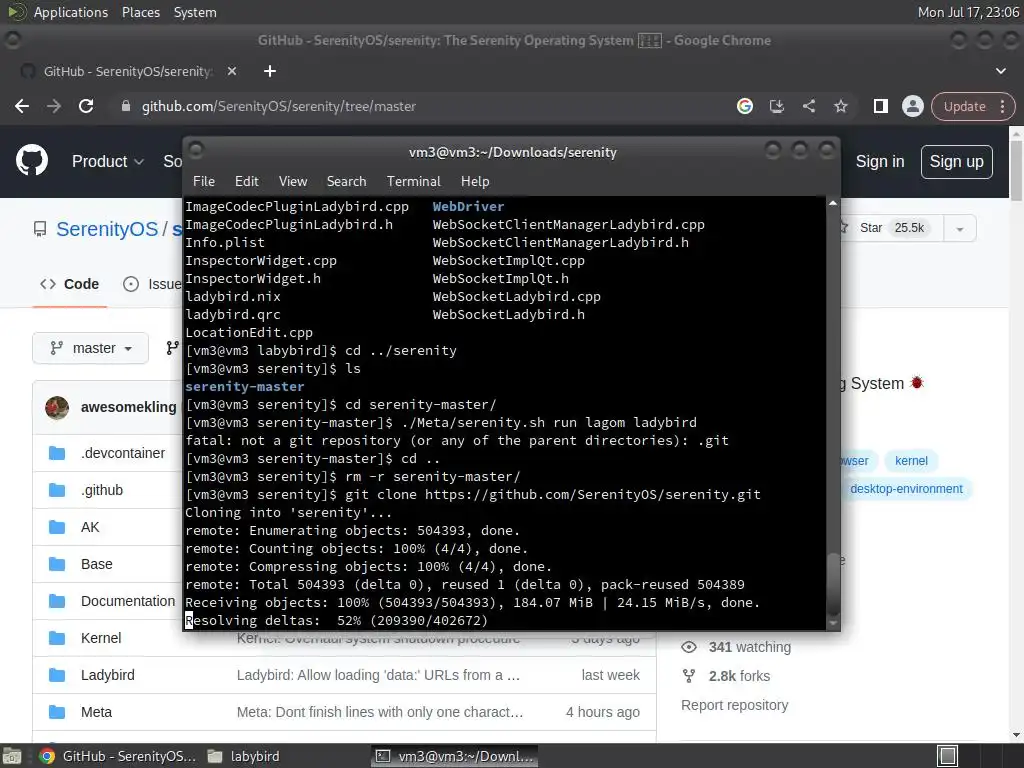The height and width of the screenshot is (768, 1024).
Task: Open the Meta commit message link
Action: click(379, 712)
